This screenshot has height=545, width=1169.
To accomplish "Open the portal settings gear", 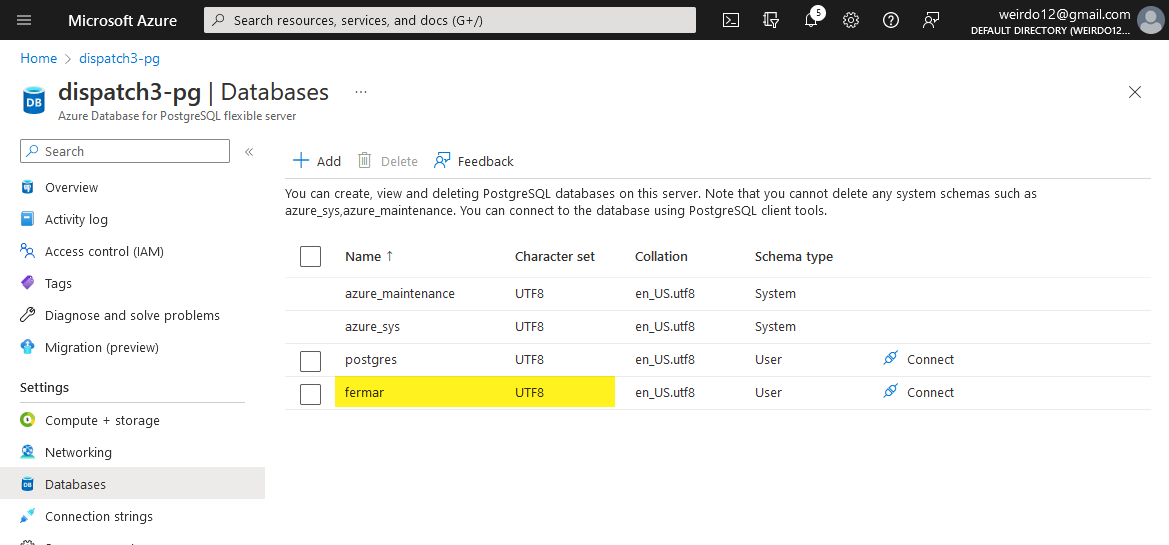I will pyautogui.click(x=851, y=20).
